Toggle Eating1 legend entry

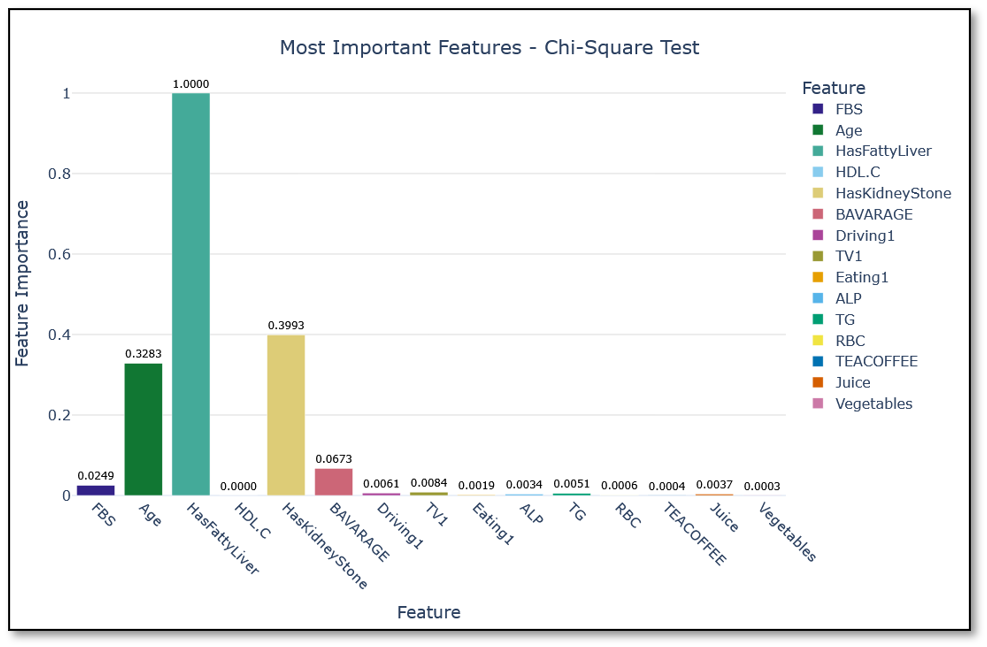click(861, 277)
